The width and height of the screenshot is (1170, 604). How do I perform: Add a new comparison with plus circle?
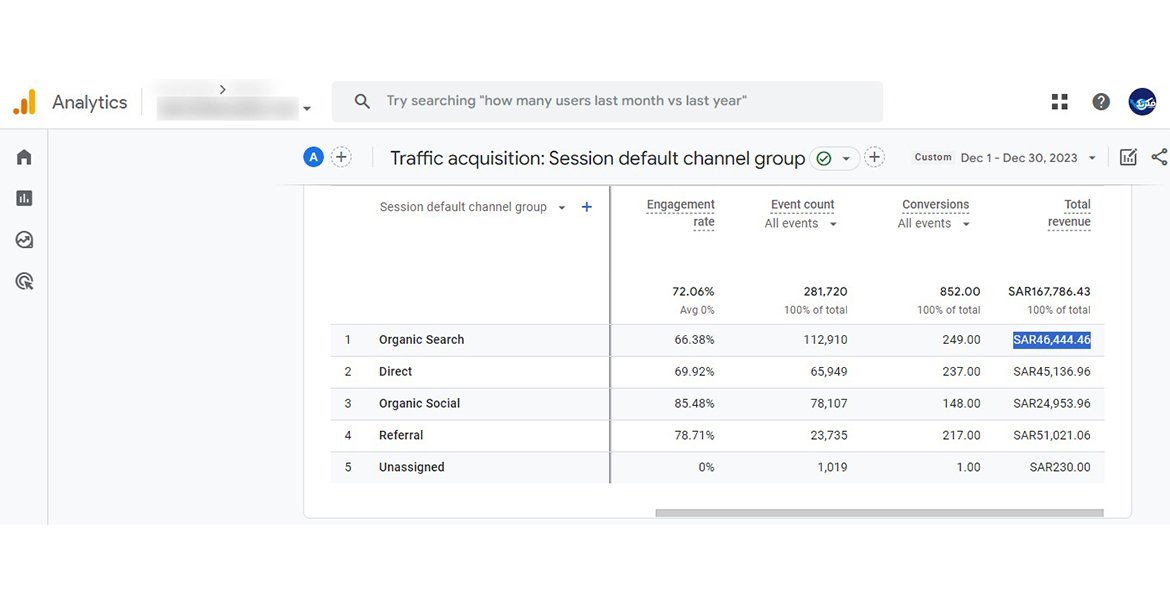coord(341,157)
